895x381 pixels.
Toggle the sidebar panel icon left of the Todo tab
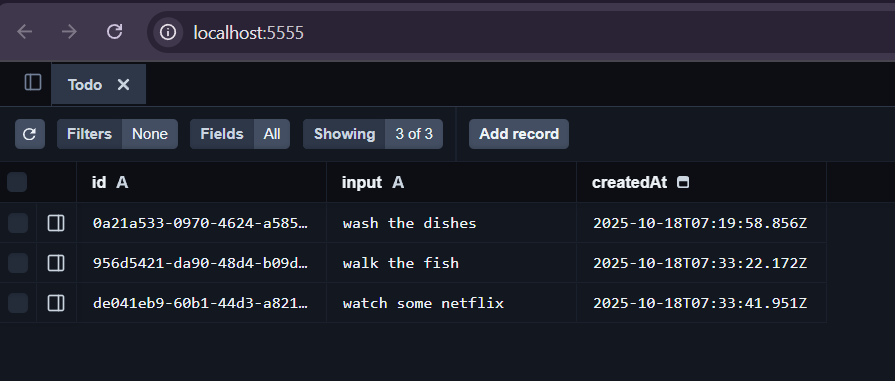(33, 83)
